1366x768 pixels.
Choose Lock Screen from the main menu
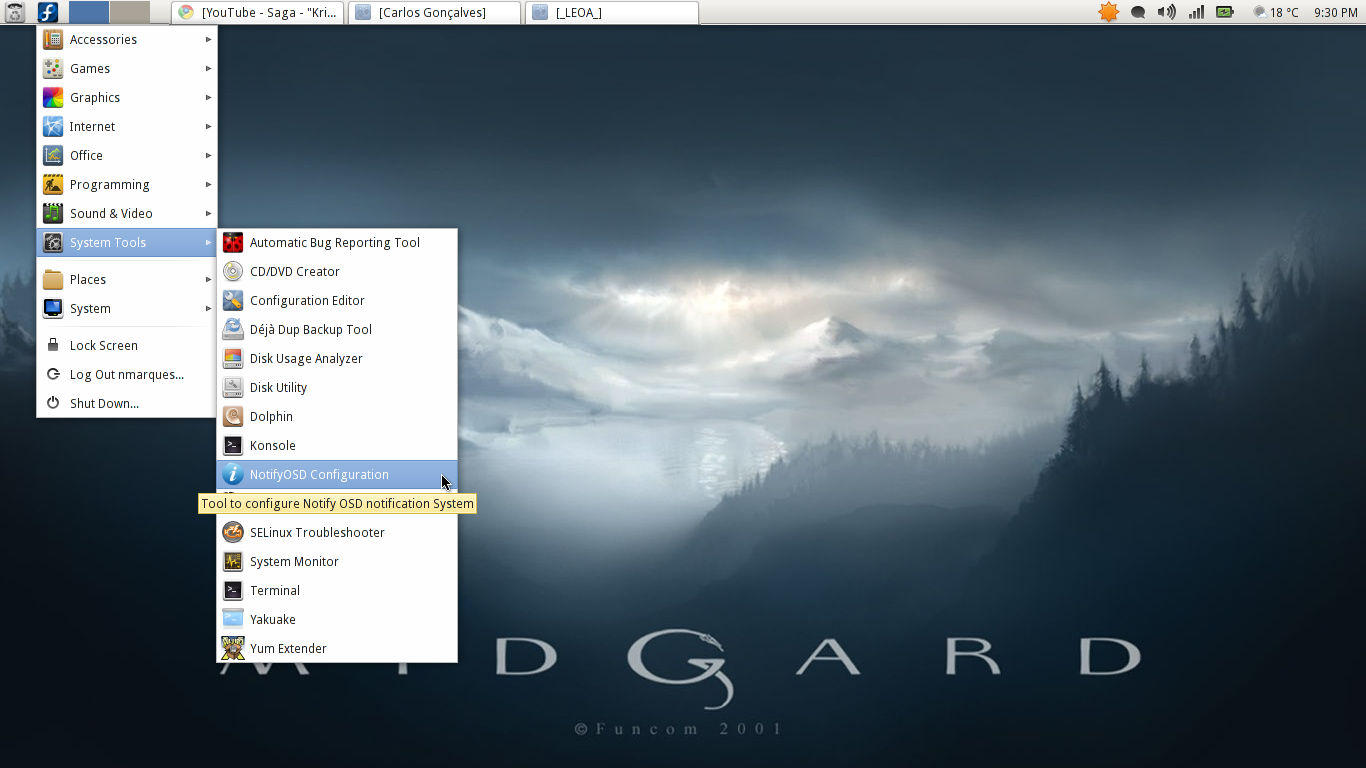[x=127, y=346]
